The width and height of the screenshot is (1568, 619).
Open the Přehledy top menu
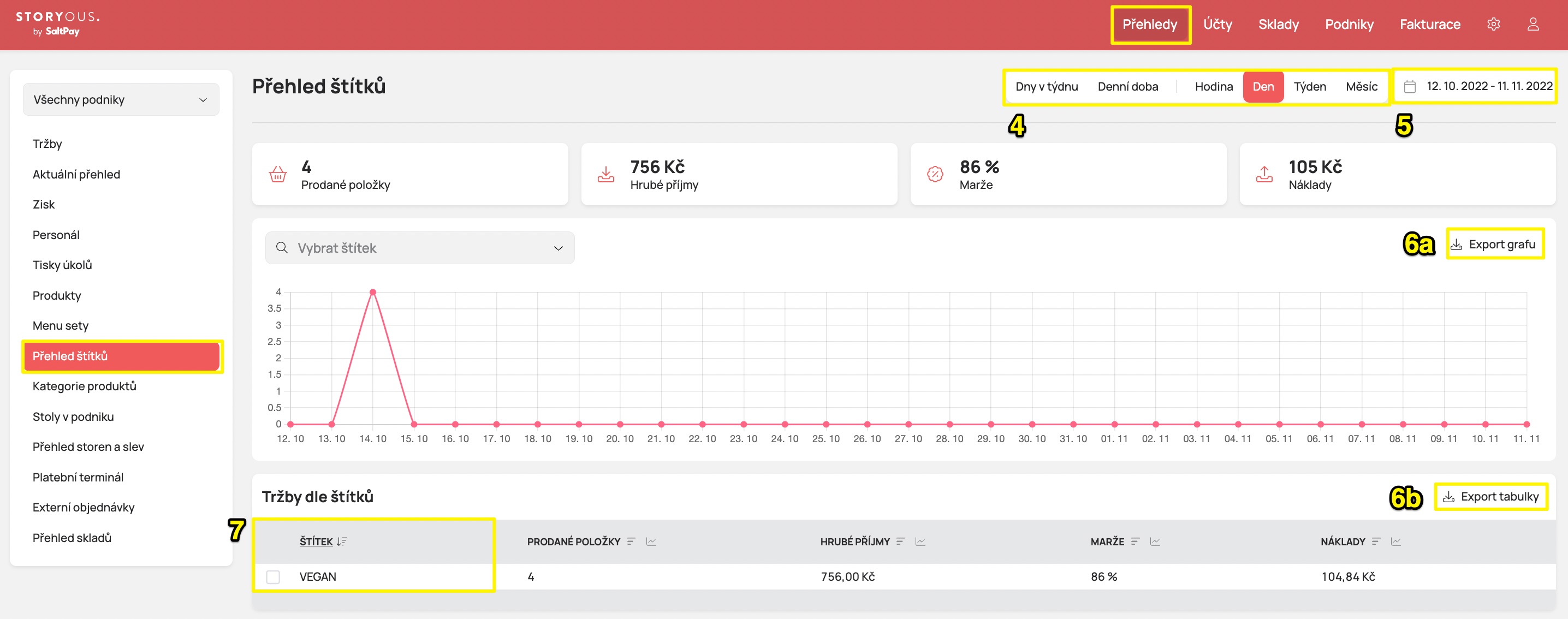tap(1150, 25)
